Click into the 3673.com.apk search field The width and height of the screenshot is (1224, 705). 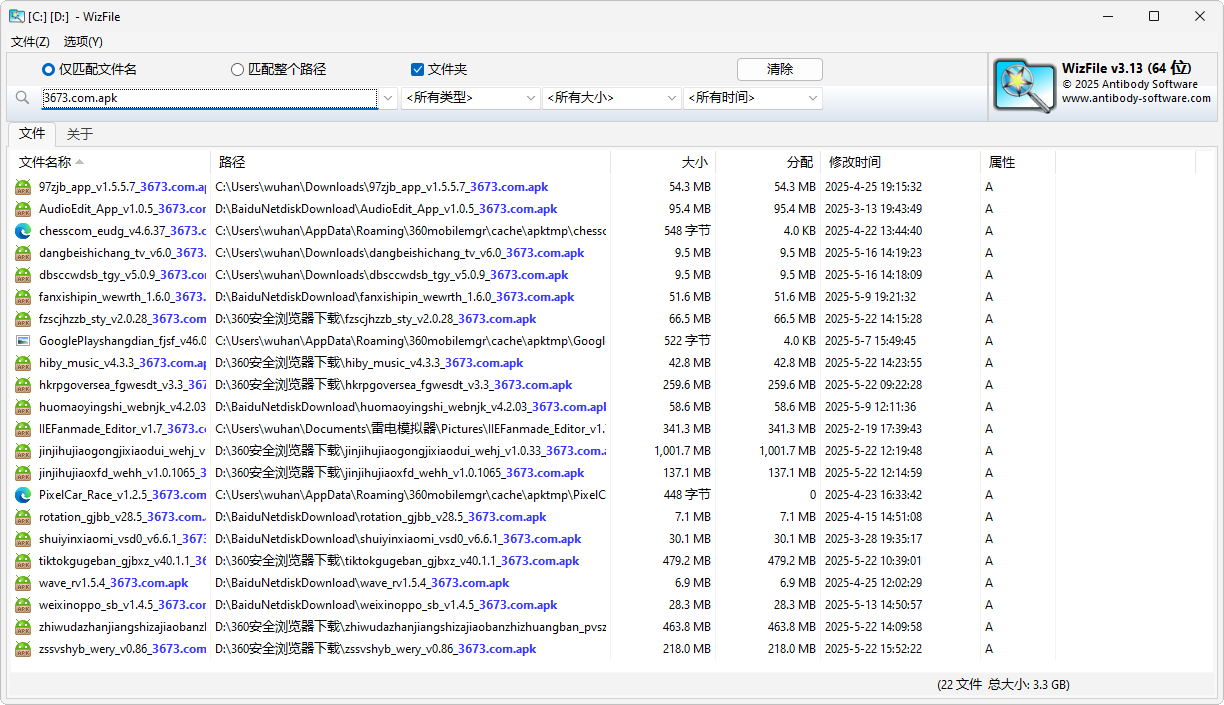pyautogui.click(x=210, y=98)
